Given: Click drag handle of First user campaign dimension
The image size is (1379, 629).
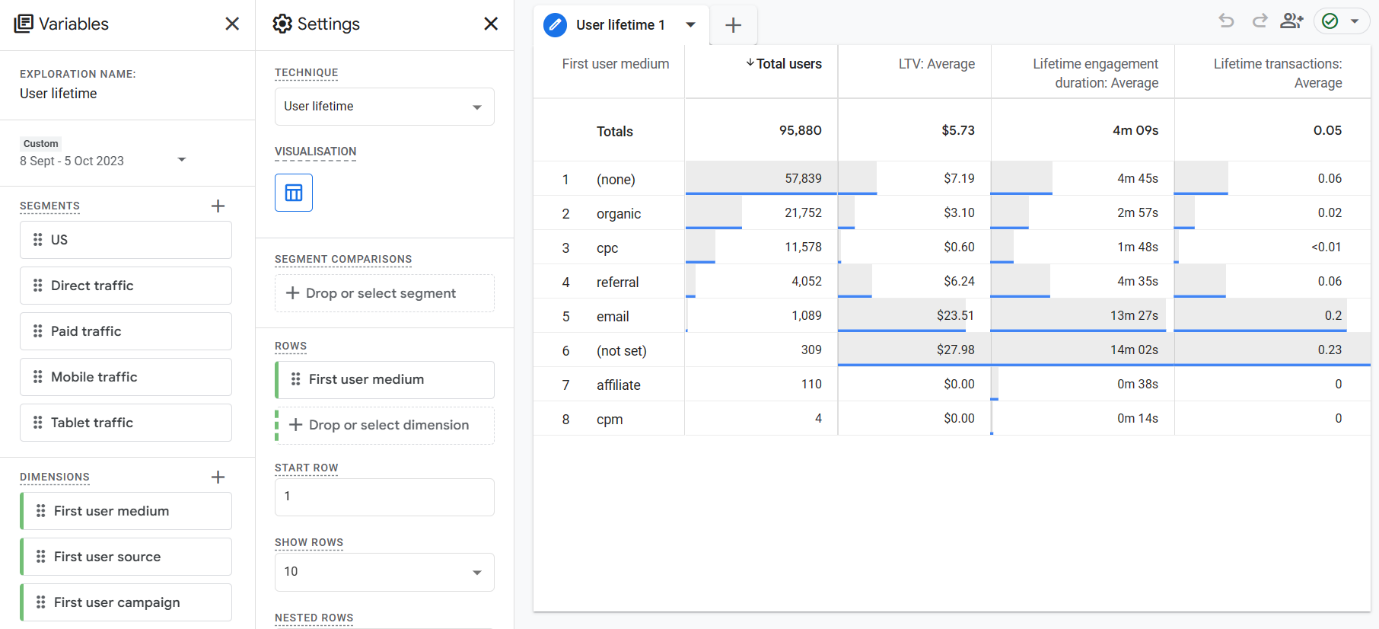Looking at the screenshot, I should point(41,602).
